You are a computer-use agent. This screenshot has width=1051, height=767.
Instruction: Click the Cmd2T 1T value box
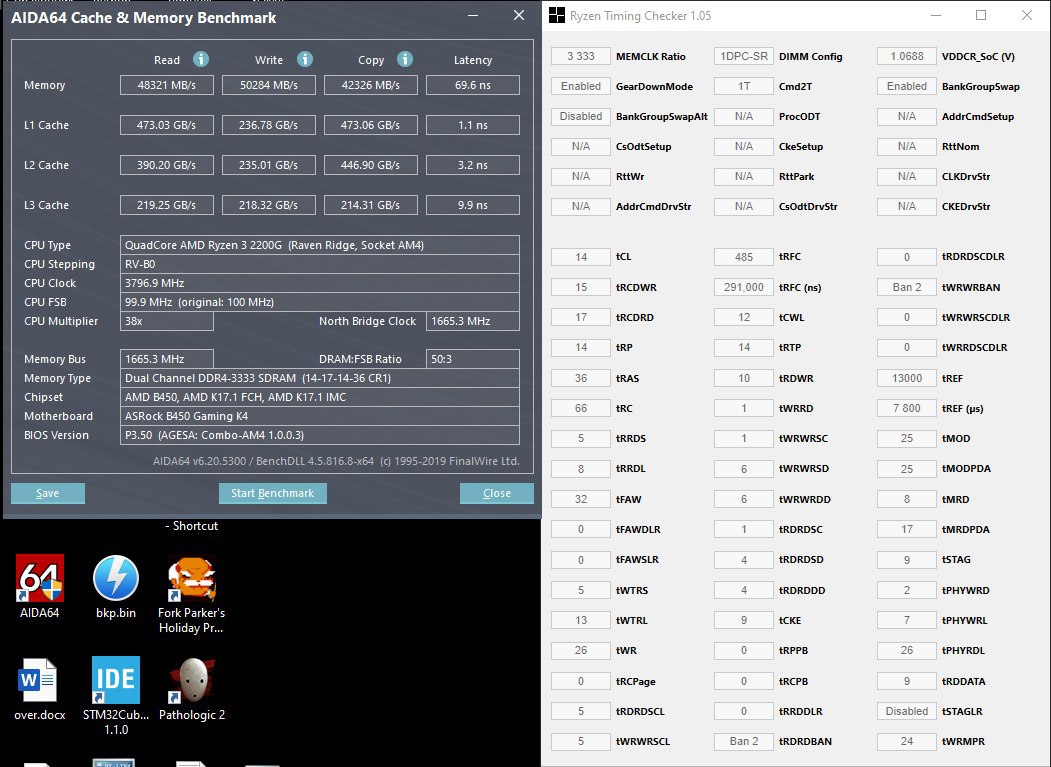tap(743, 86)
